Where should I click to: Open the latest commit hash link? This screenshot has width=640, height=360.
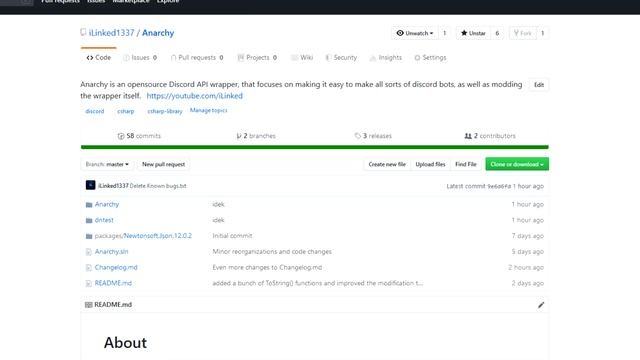pyautogui.click(x=499, y=186)
